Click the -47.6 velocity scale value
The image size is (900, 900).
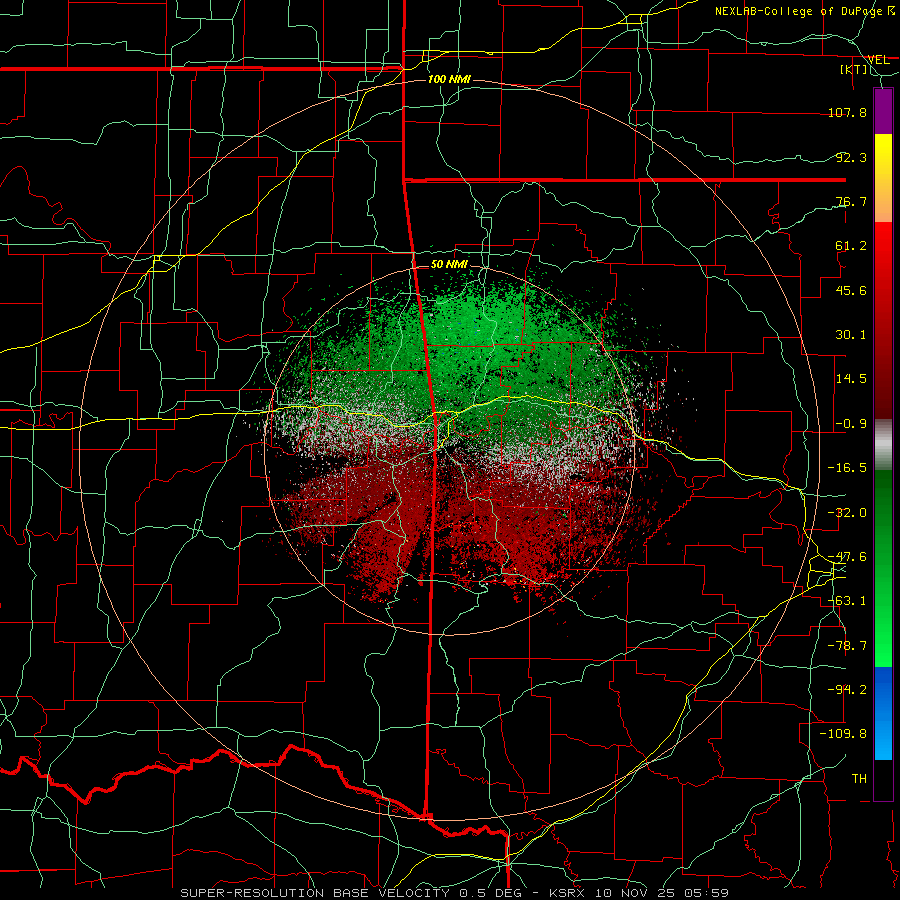tap(847, 556)
